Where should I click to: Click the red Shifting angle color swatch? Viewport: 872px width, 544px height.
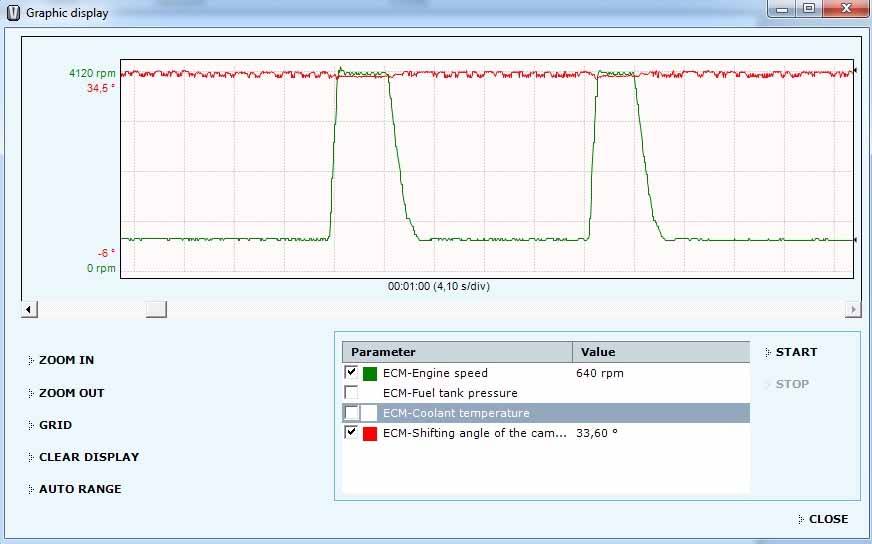pos(370,433)
